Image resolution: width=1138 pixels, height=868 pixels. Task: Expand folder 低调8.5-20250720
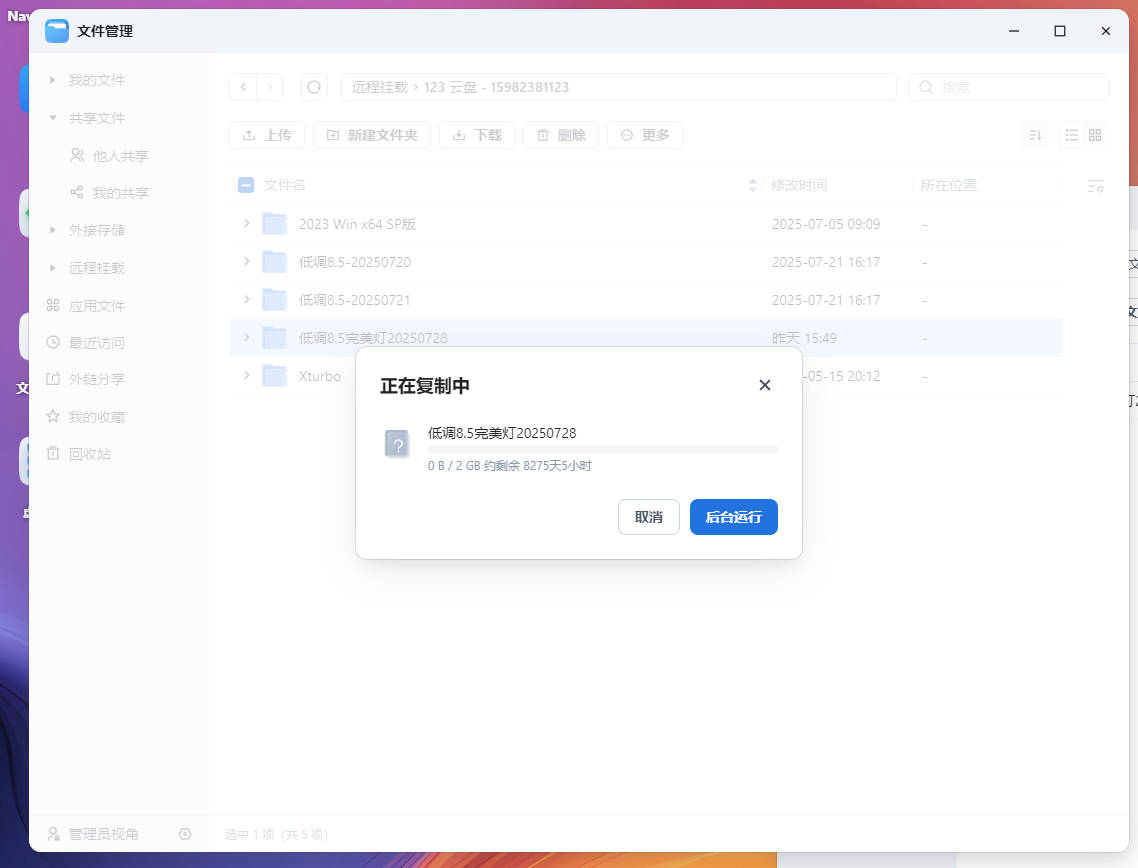click(x=247, y=261)
